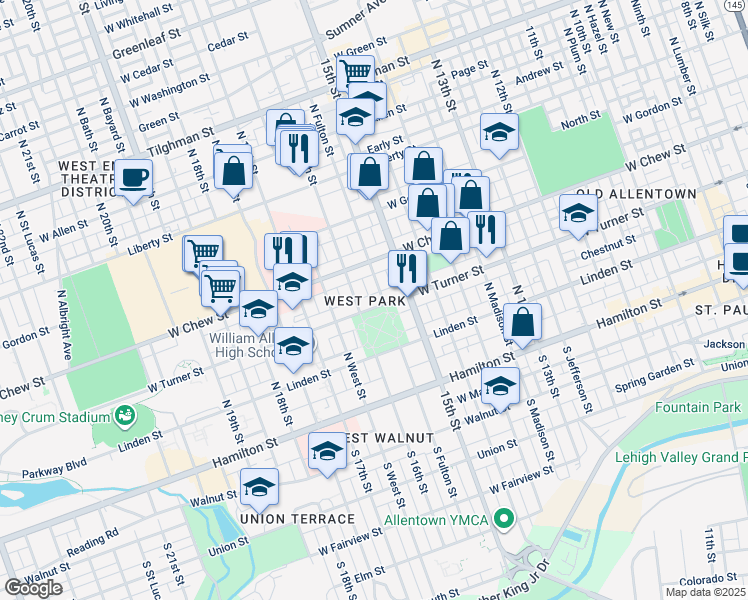This screenshot has width=748, height=600.
Task: Open the fork and knife marker near N 12th and Chew
Action: [x=486, y=228]
